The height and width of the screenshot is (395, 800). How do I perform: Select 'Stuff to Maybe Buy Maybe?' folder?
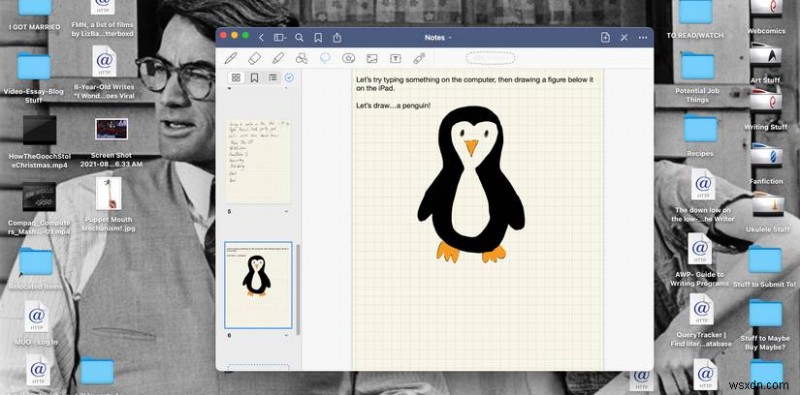[764, 324]
